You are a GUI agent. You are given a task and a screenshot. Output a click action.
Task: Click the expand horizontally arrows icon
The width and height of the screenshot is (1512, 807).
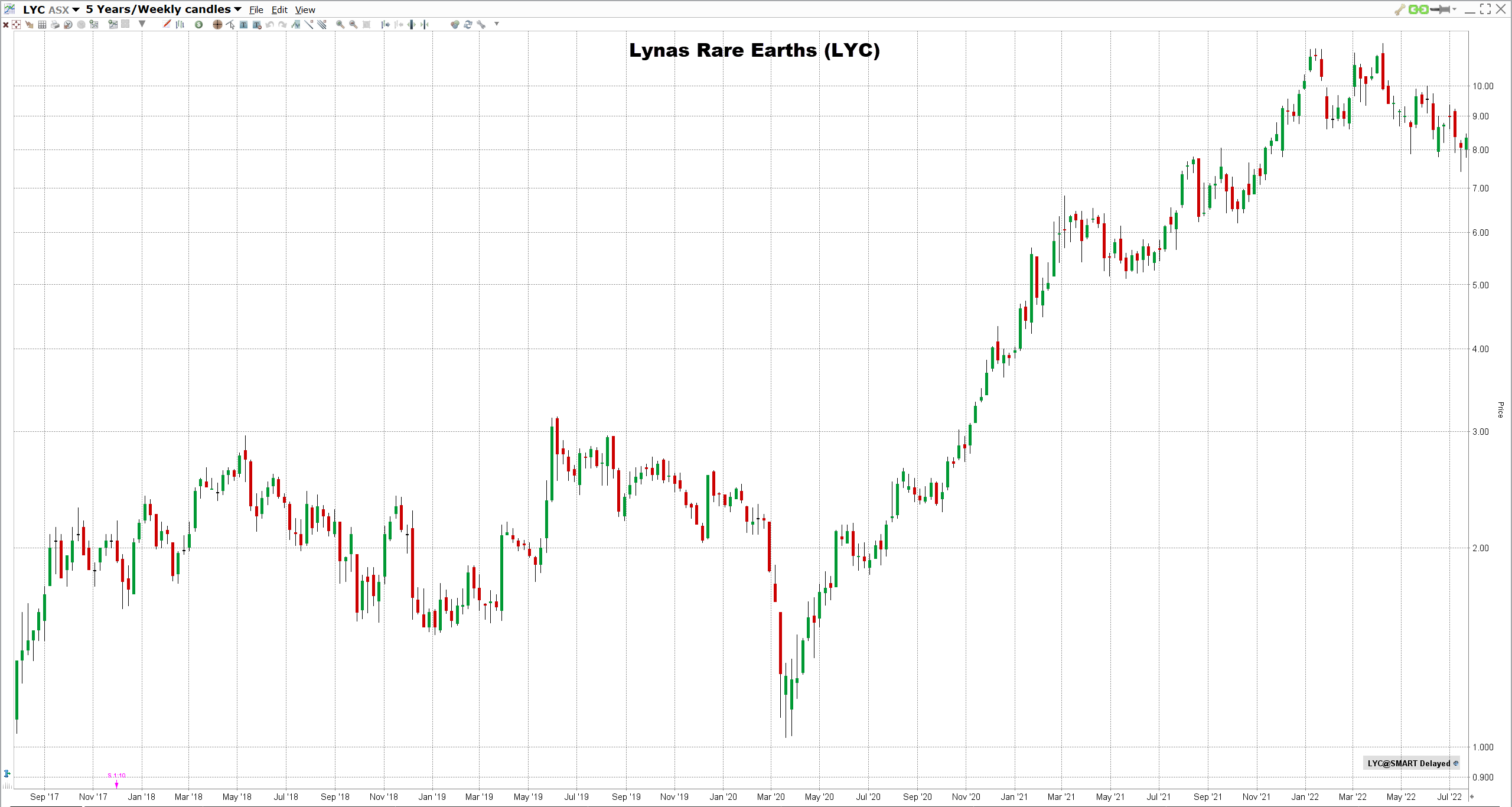(x=411, y=24)
